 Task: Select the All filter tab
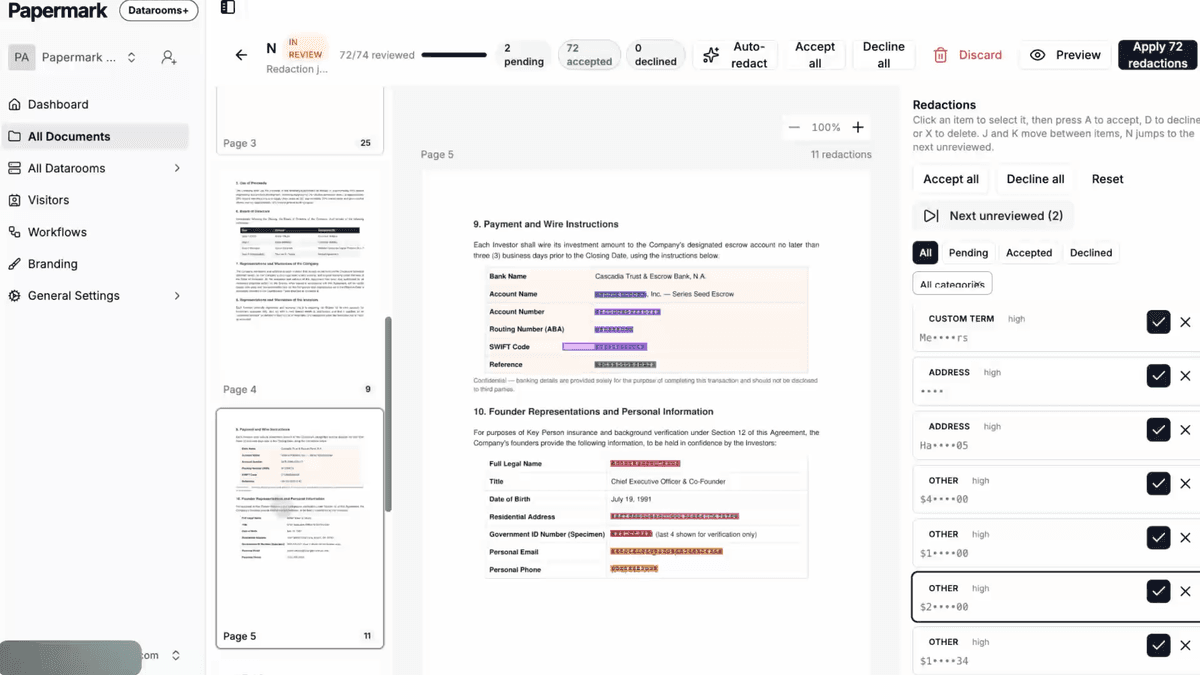(925, 253)
